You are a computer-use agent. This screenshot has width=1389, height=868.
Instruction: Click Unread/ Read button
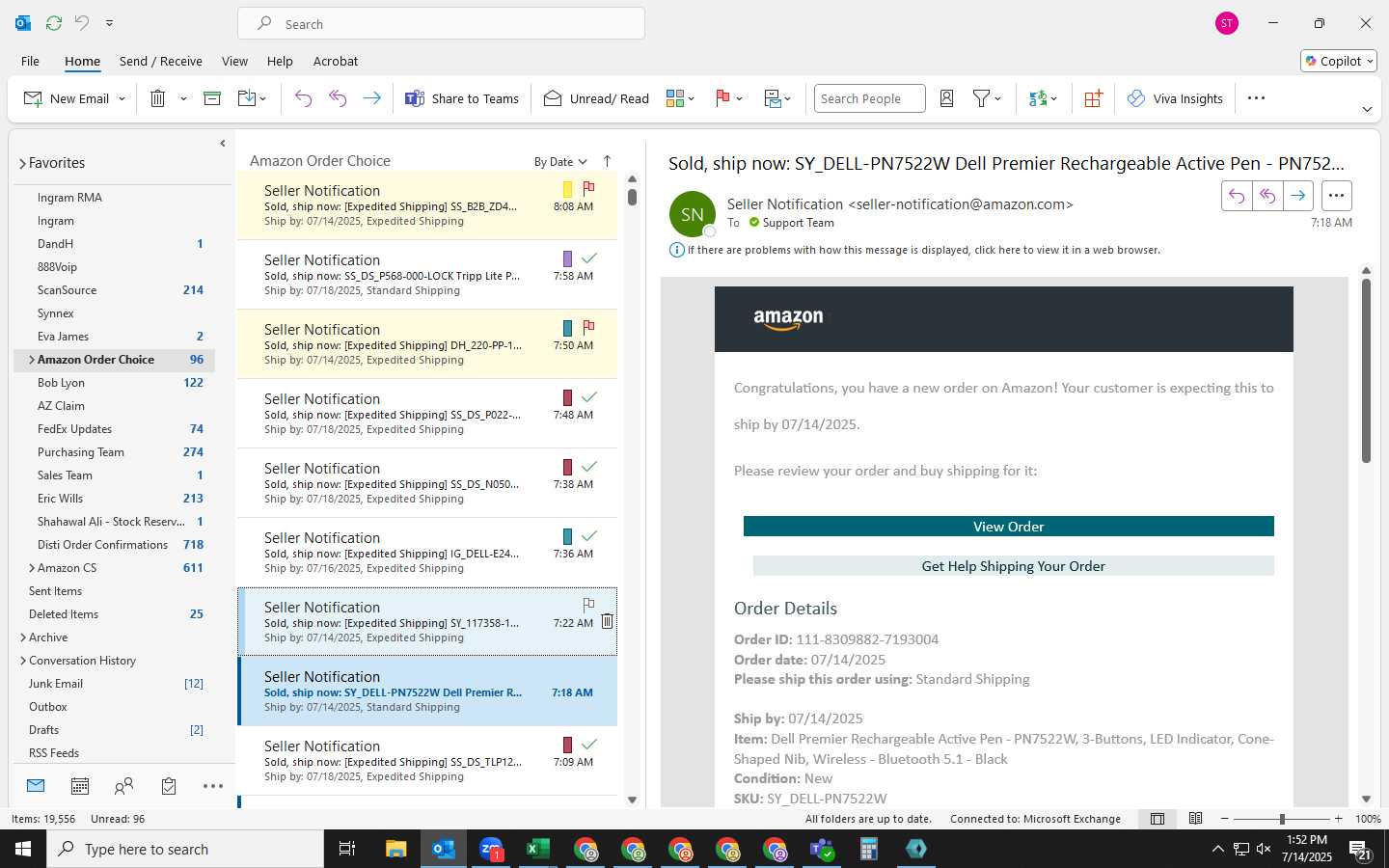[x=597, y=98]
